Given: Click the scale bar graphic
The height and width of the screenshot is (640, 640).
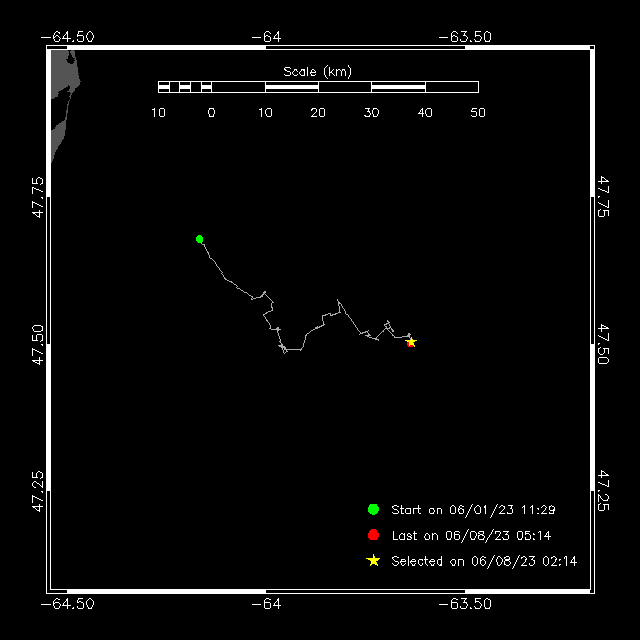Looking at the screenshot, I should coord(318,87).
